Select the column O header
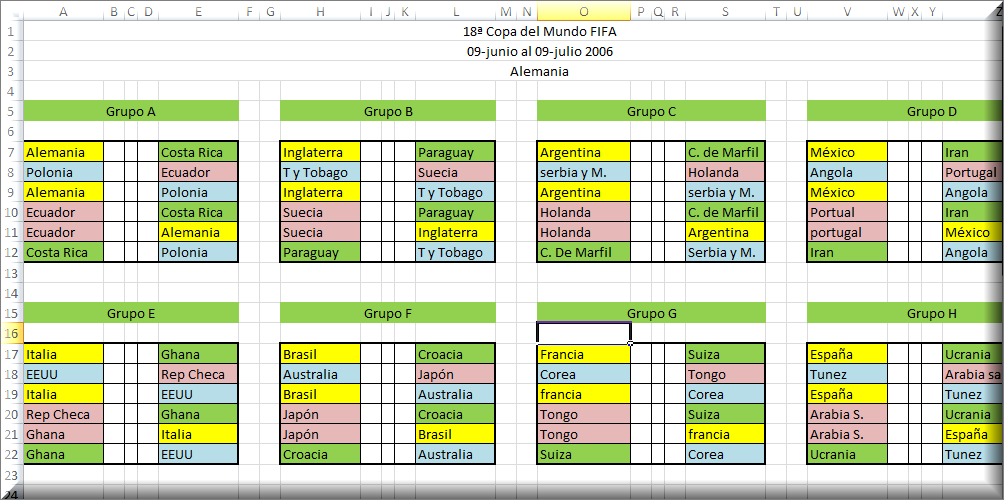The width and height of the screenshot is (1004, 500). (x=583, y=13)
